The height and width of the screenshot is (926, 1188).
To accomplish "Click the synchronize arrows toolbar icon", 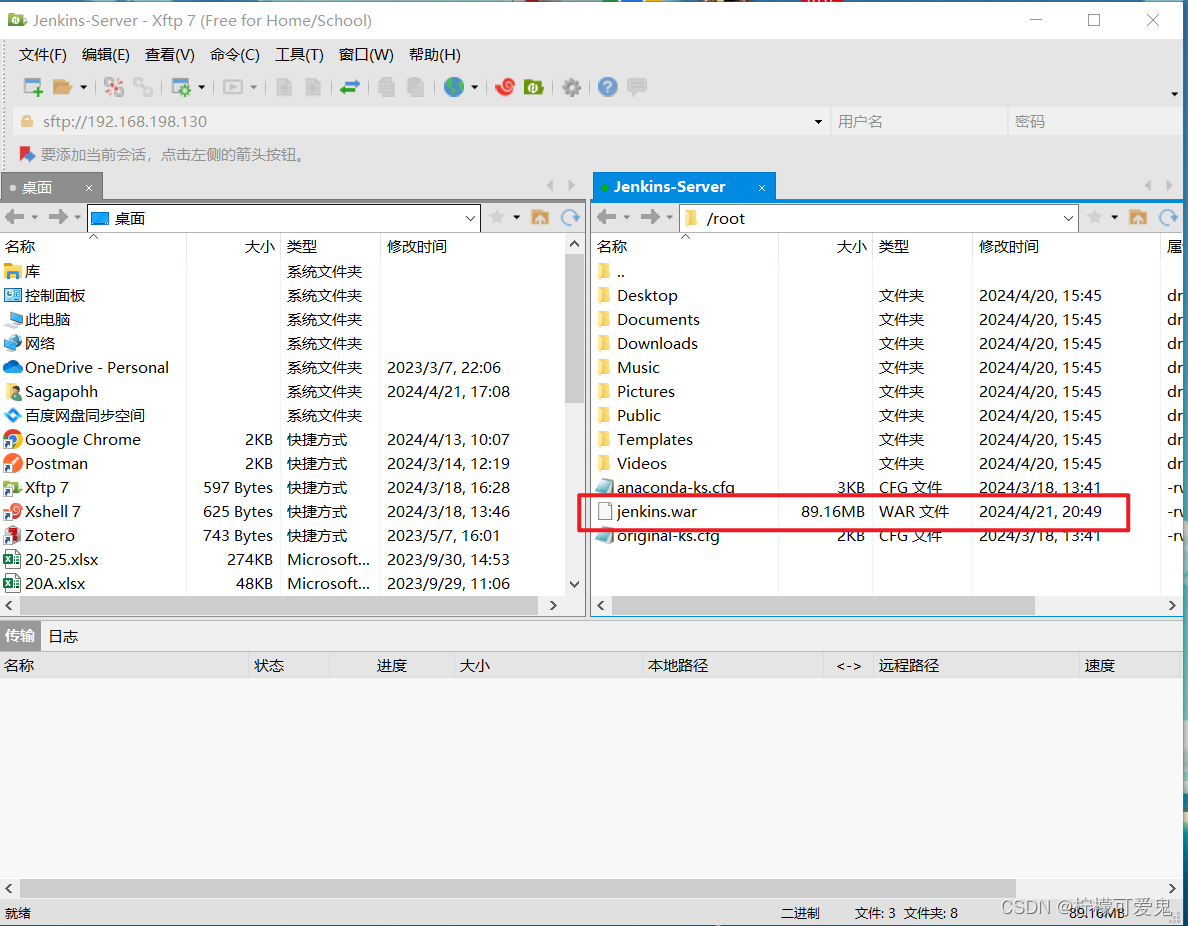I will (x=349, y=87).
